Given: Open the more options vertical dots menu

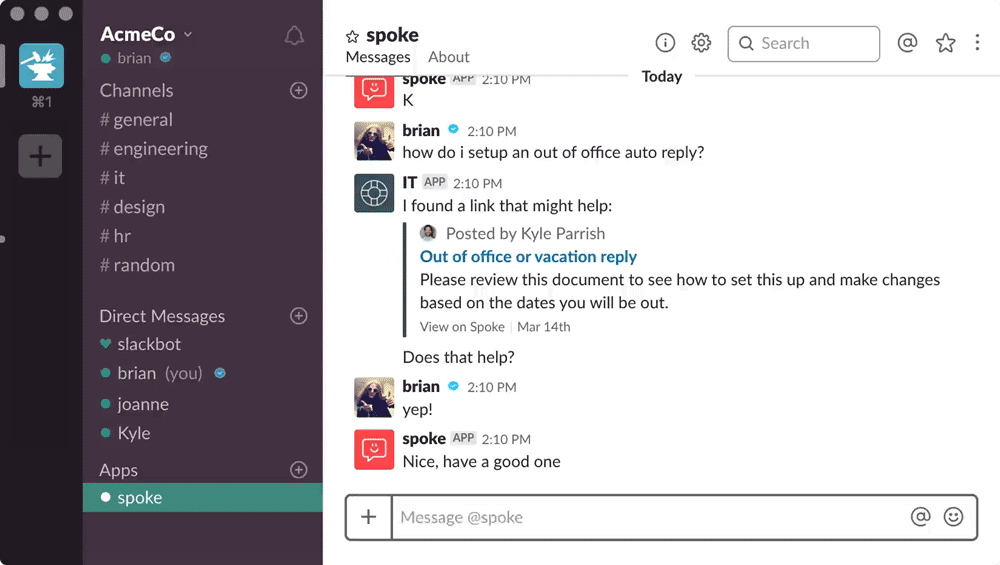Looking at the screenshot, I should pyautogui.click(x=977, y=43).
